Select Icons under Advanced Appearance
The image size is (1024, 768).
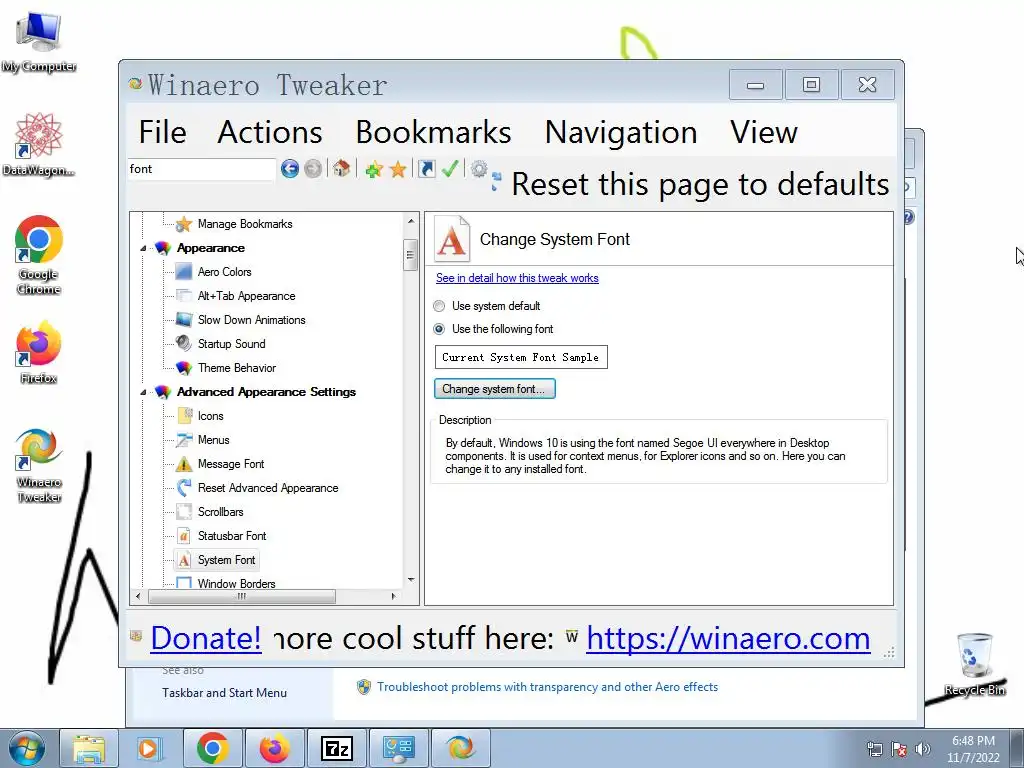(210, 416)
